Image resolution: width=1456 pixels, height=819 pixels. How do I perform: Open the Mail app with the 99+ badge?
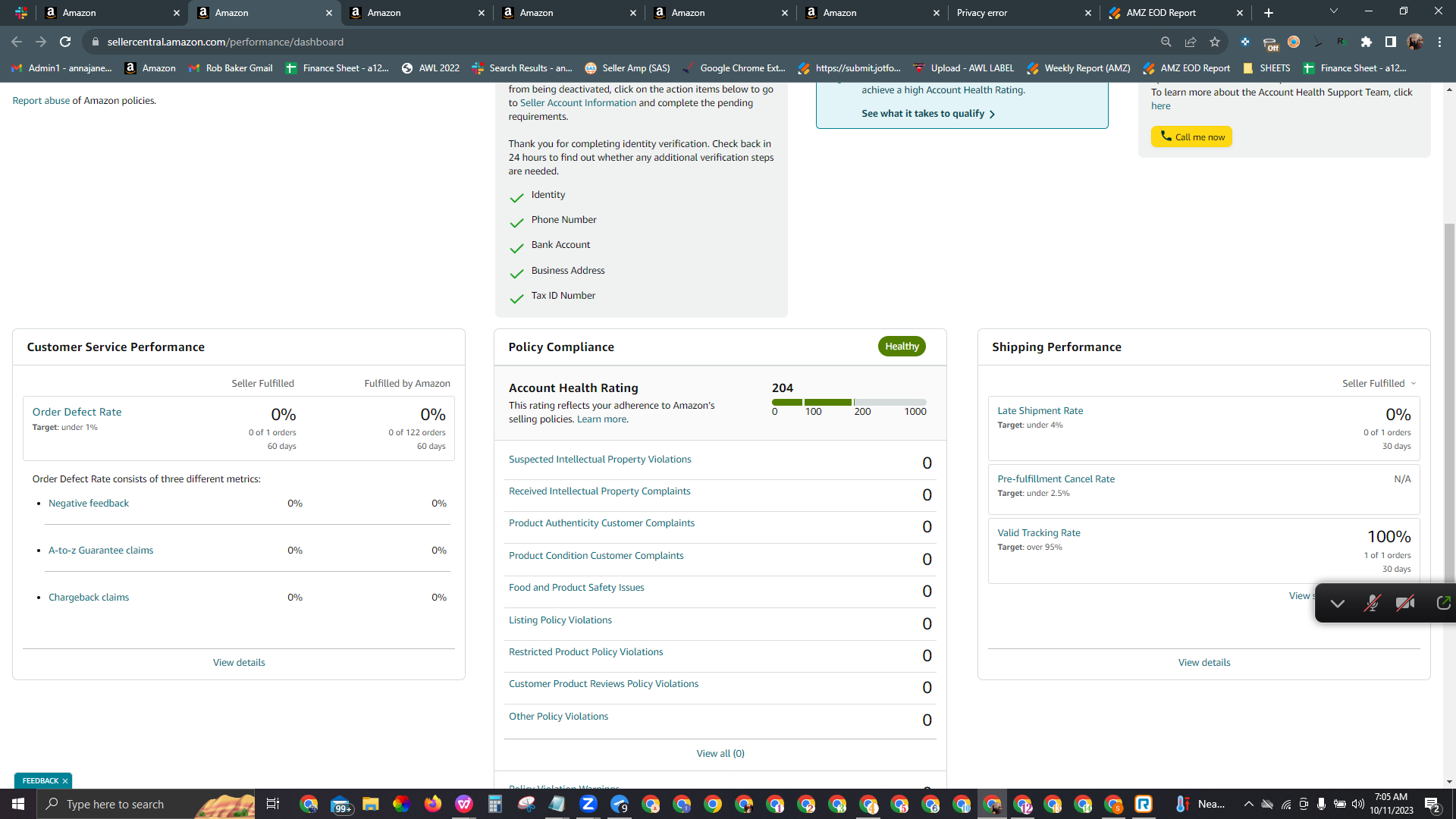click(x=340, y=804)
